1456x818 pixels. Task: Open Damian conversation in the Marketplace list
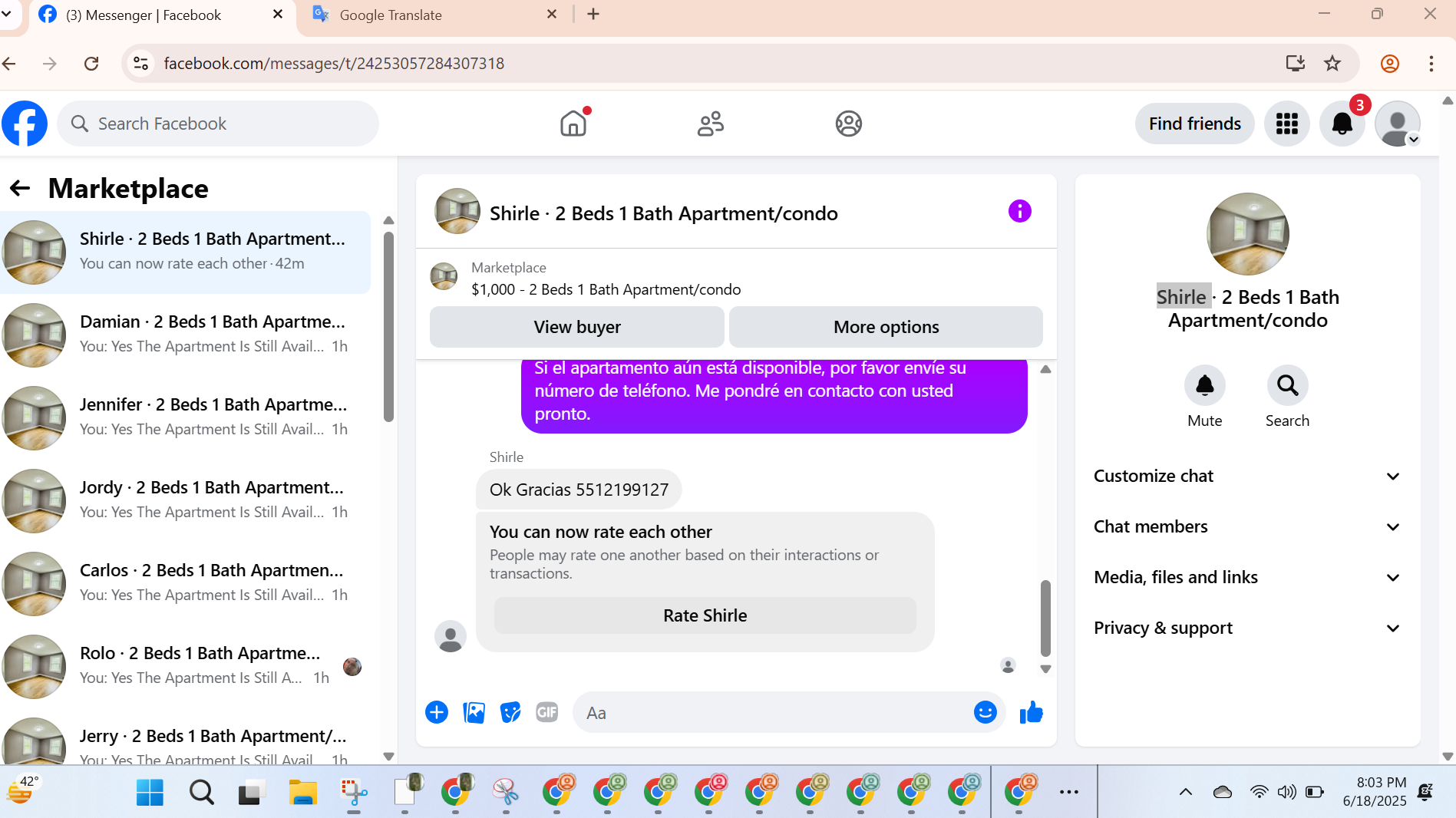click(185, 335)
